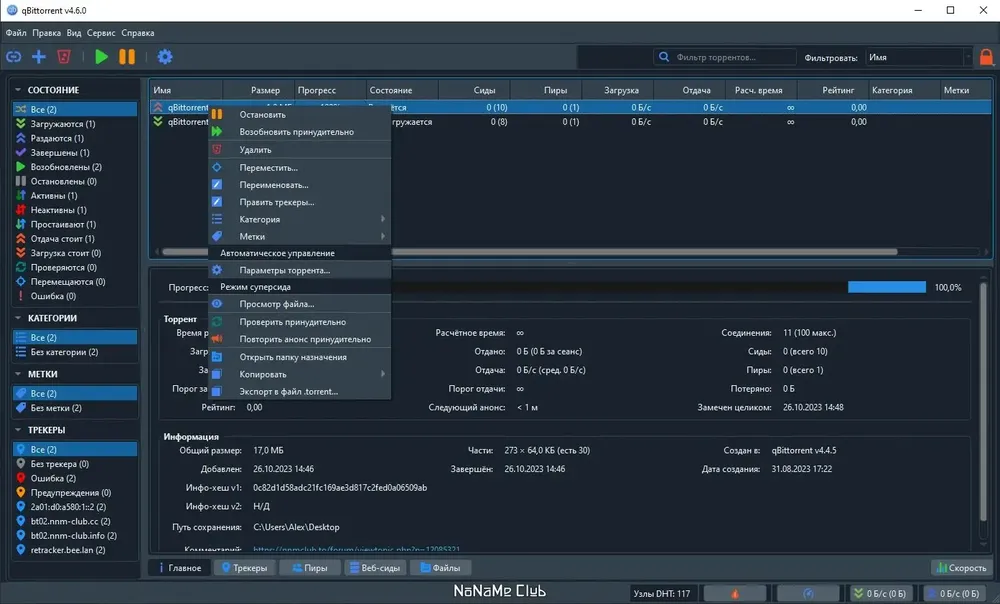Open the Файл menu
This screenshot has width=1000, height=604.
coord(16,33)
